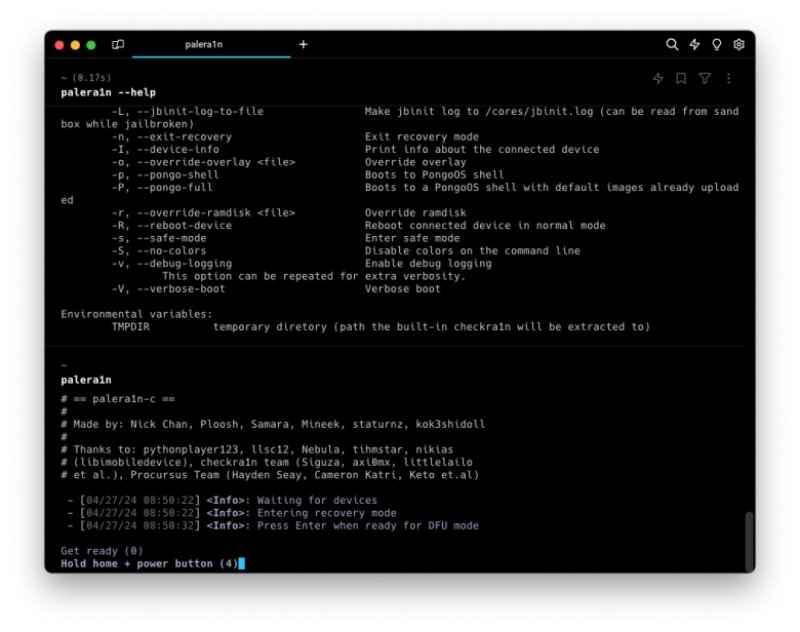Click the split pane icon beside the traffic lights
Viewport: 800px width, 632px height.
pyautogui.click(x=118, y=44)
